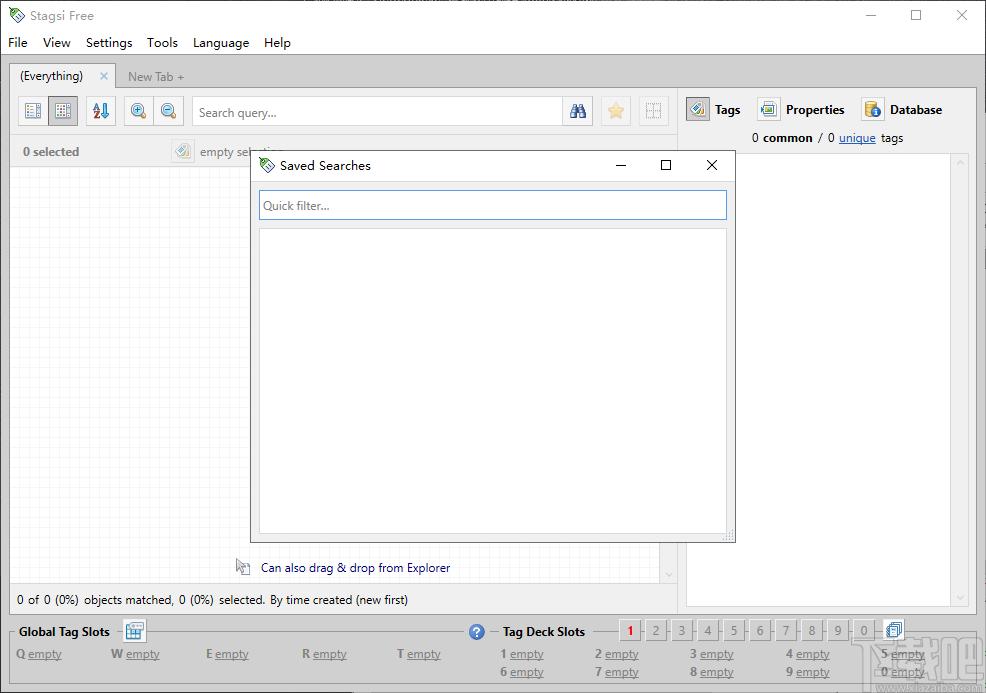Click the object list scroll down arrow
986x693 pixels.
(668, 574)
